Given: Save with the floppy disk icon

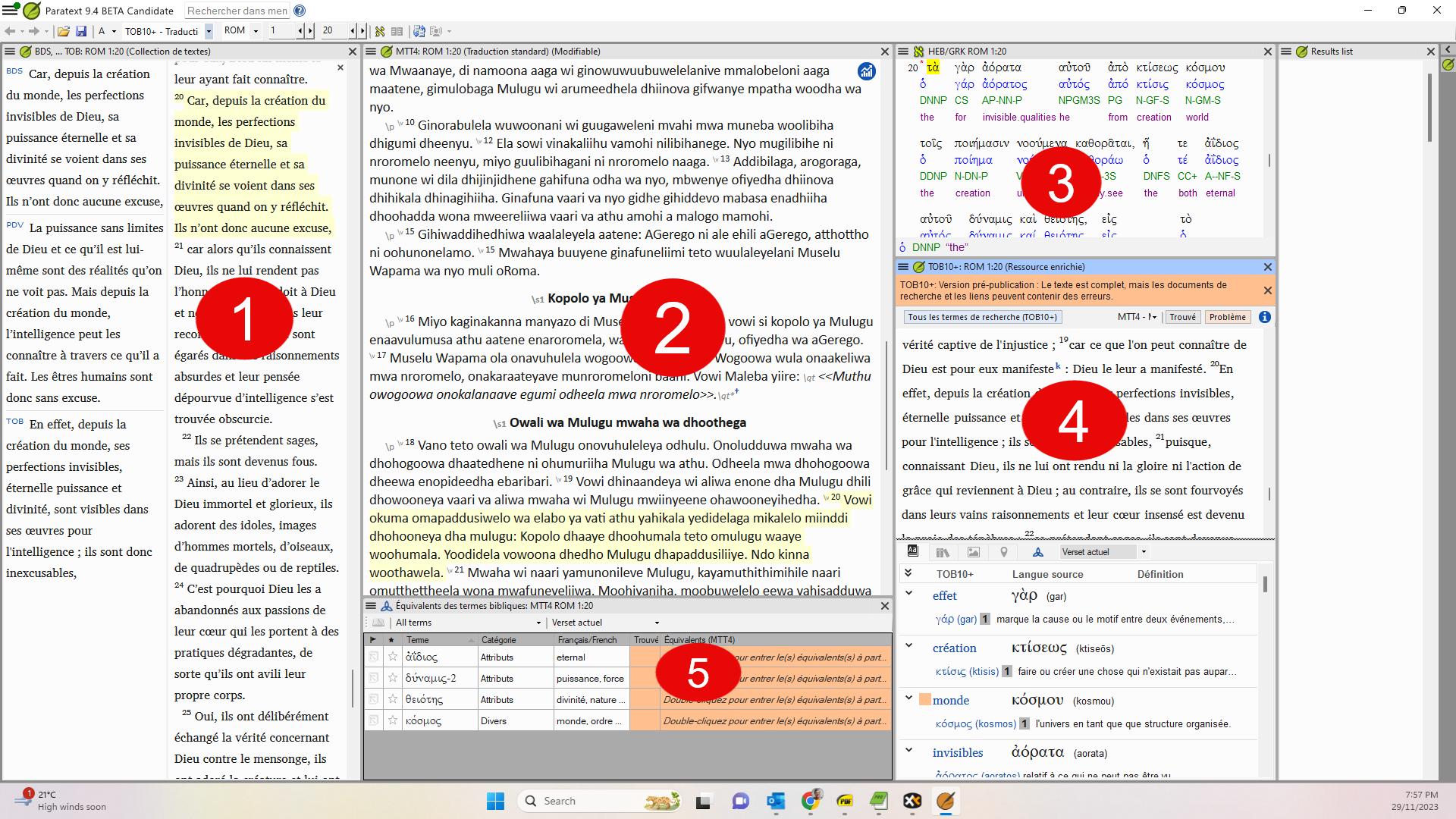Looking at the screenshot, I should 81,31.
